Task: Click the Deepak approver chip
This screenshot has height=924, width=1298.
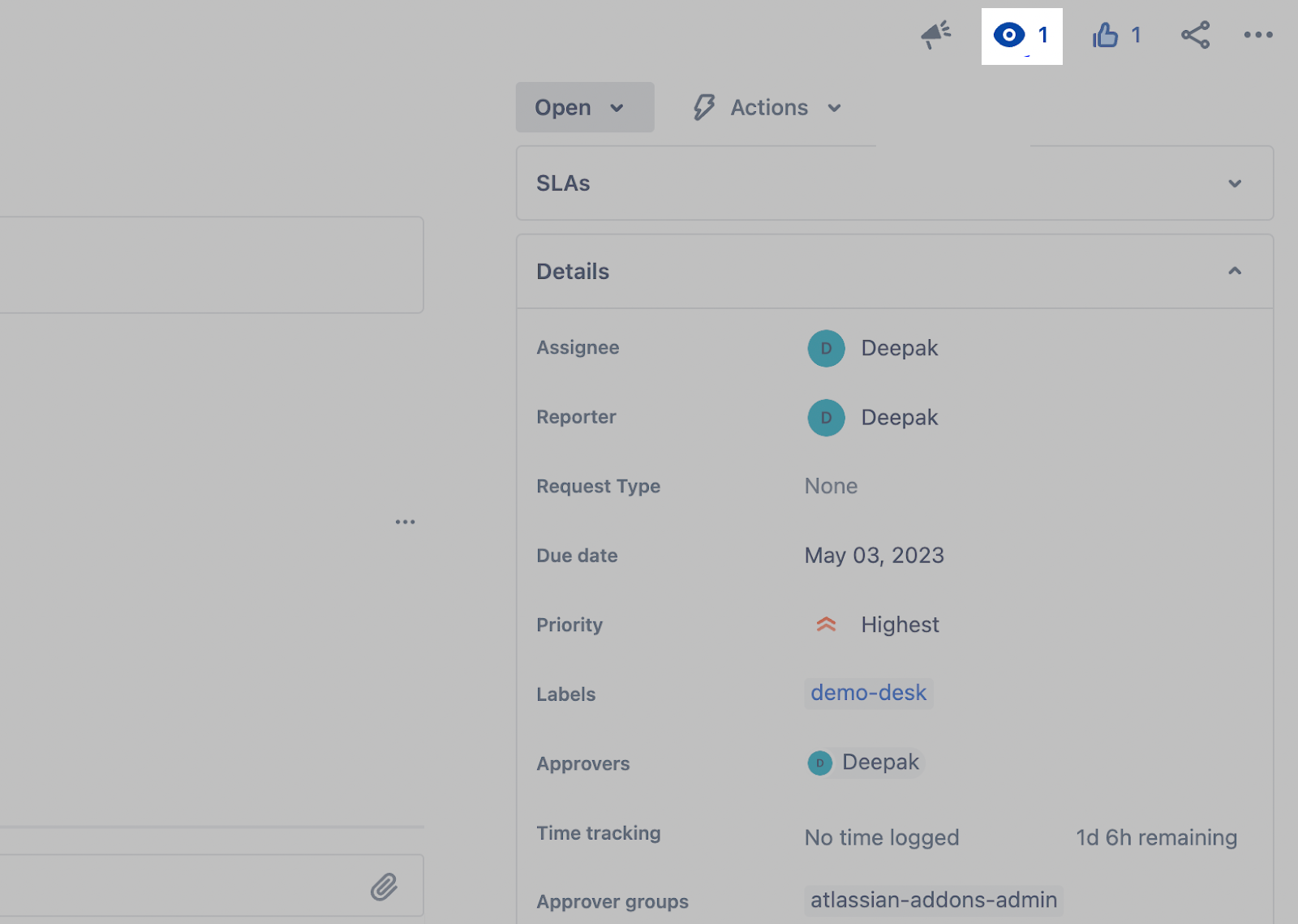Action: [x=865, y=763]
